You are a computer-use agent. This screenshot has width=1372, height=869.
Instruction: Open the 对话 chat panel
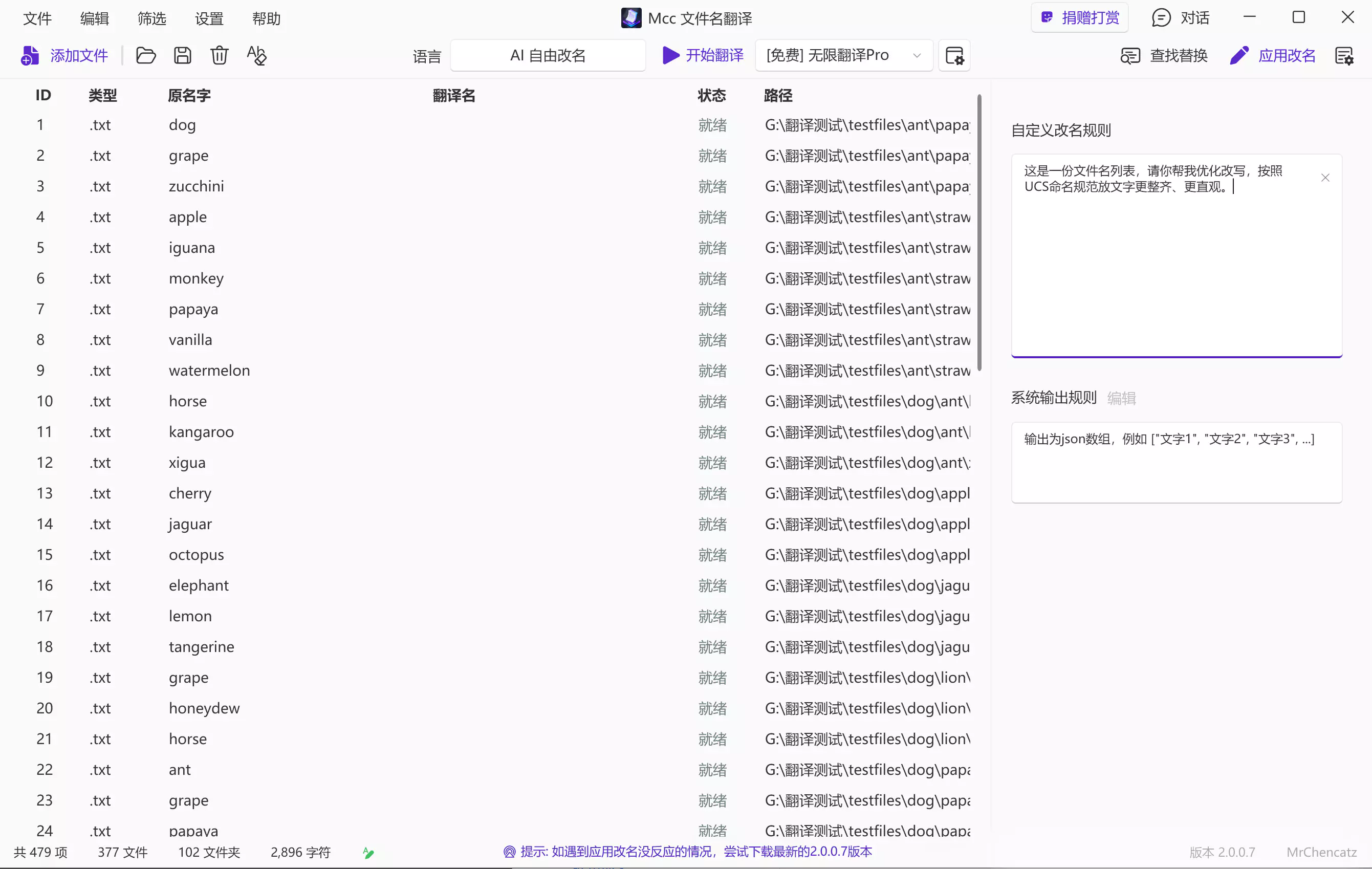click(x=1180, y=18)
